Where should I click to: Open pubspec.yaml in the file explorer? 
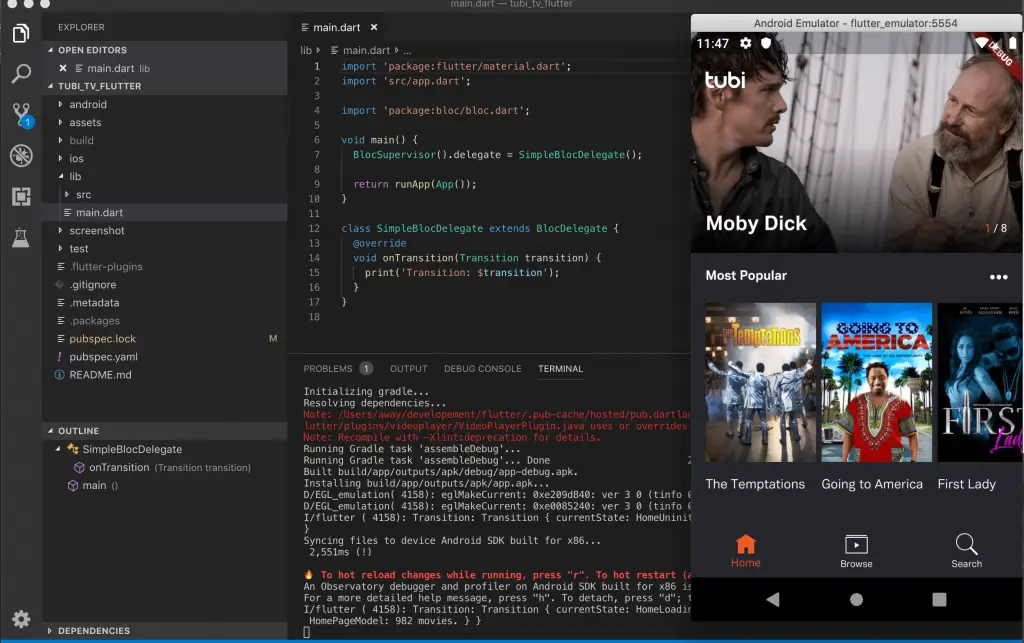tap(103, 357)
